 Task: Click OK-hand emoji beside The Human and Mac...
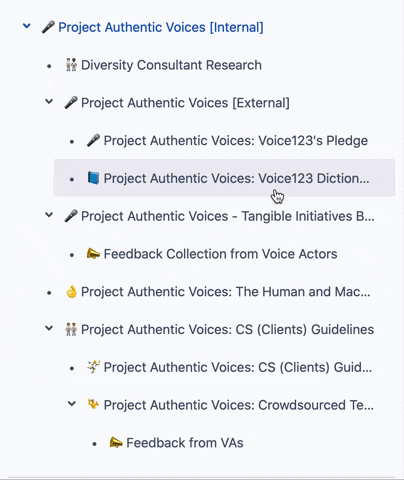tap(71, 292)
